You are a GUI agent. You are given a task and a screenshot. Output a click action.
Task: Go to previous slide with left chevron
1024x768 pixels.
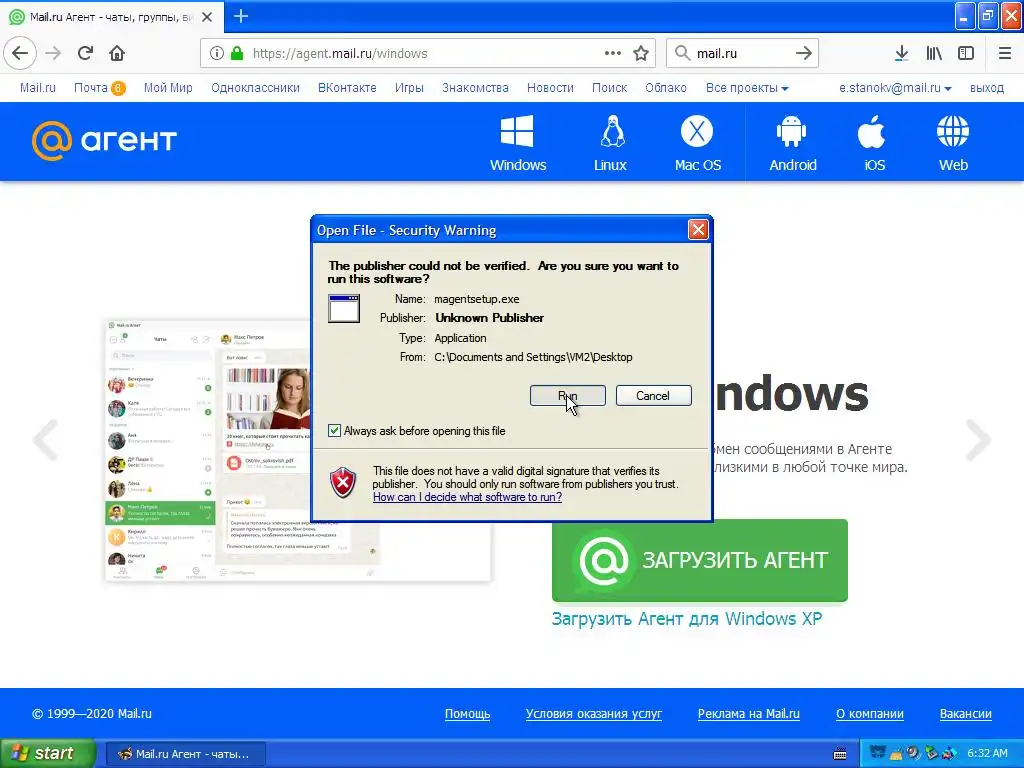click(46, 440)
